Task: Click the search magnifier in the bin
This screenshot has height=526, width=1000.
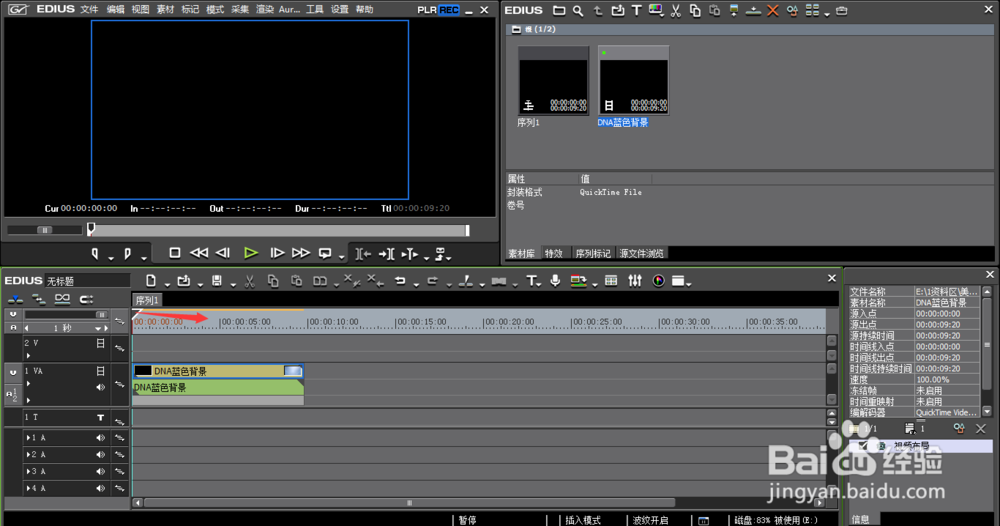Action: coord(578,10)
